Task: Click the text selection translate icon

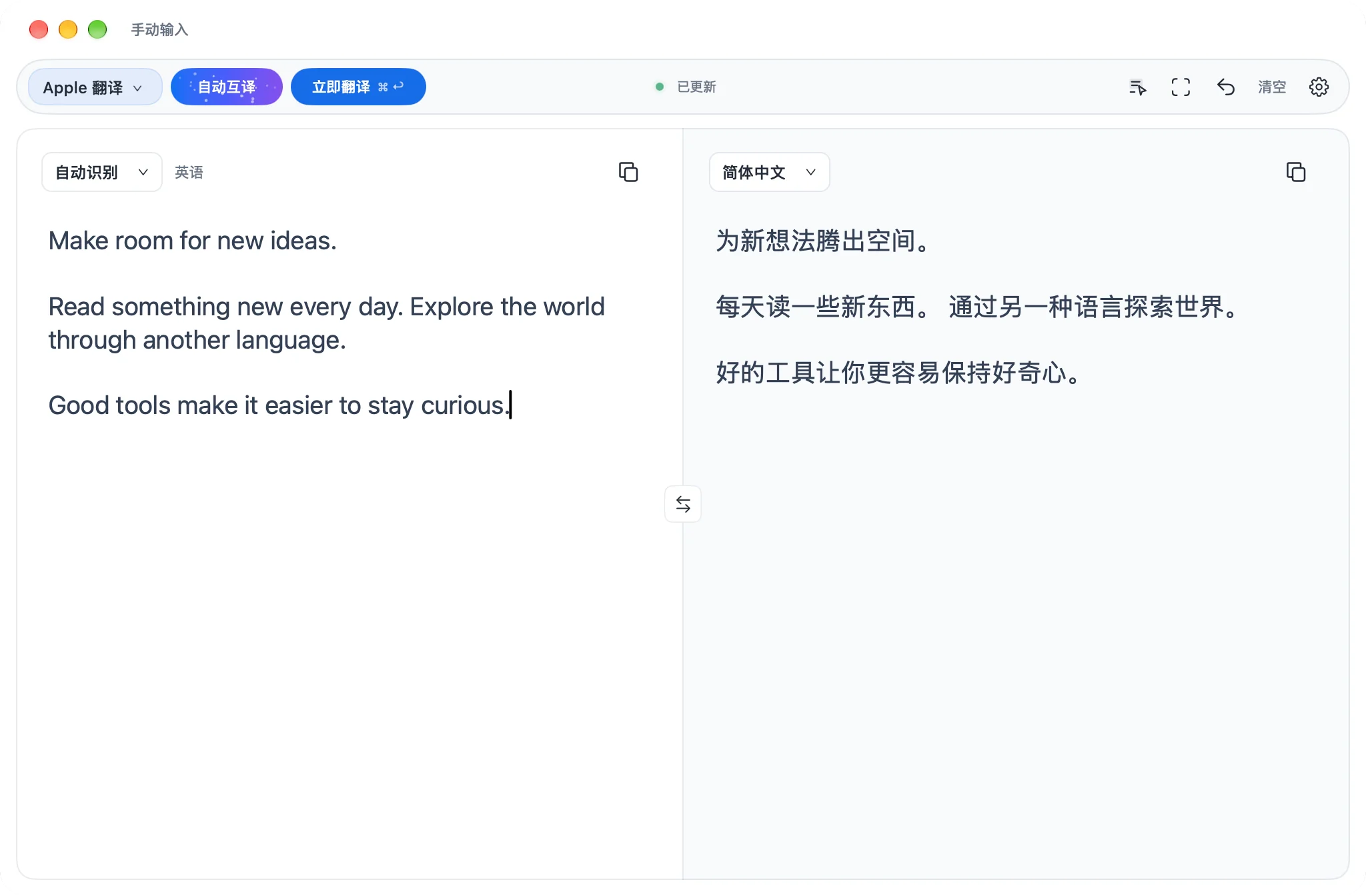Action: [1137, 87]
